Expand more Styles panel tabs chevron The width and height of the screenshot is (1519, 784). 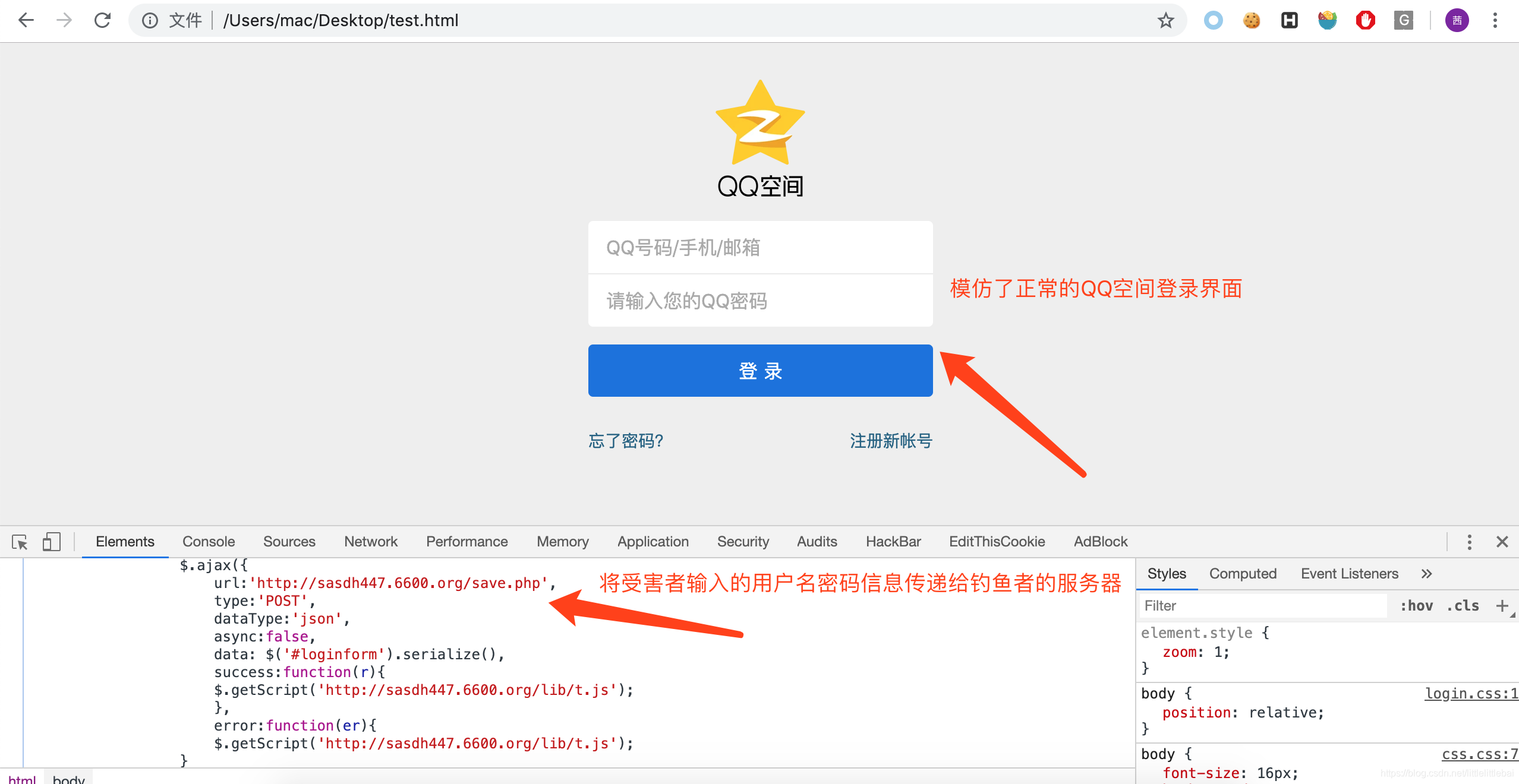1426,574
